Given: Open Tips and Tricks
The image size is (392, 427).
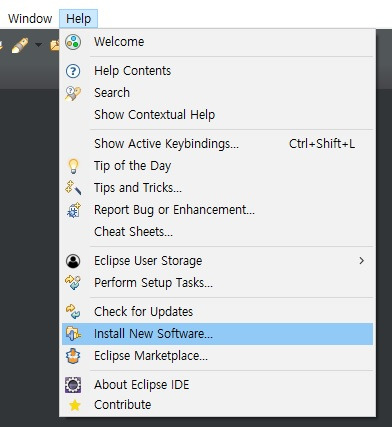Looking at the screenshot, I should pyautogui.click(x=217, y=188).
